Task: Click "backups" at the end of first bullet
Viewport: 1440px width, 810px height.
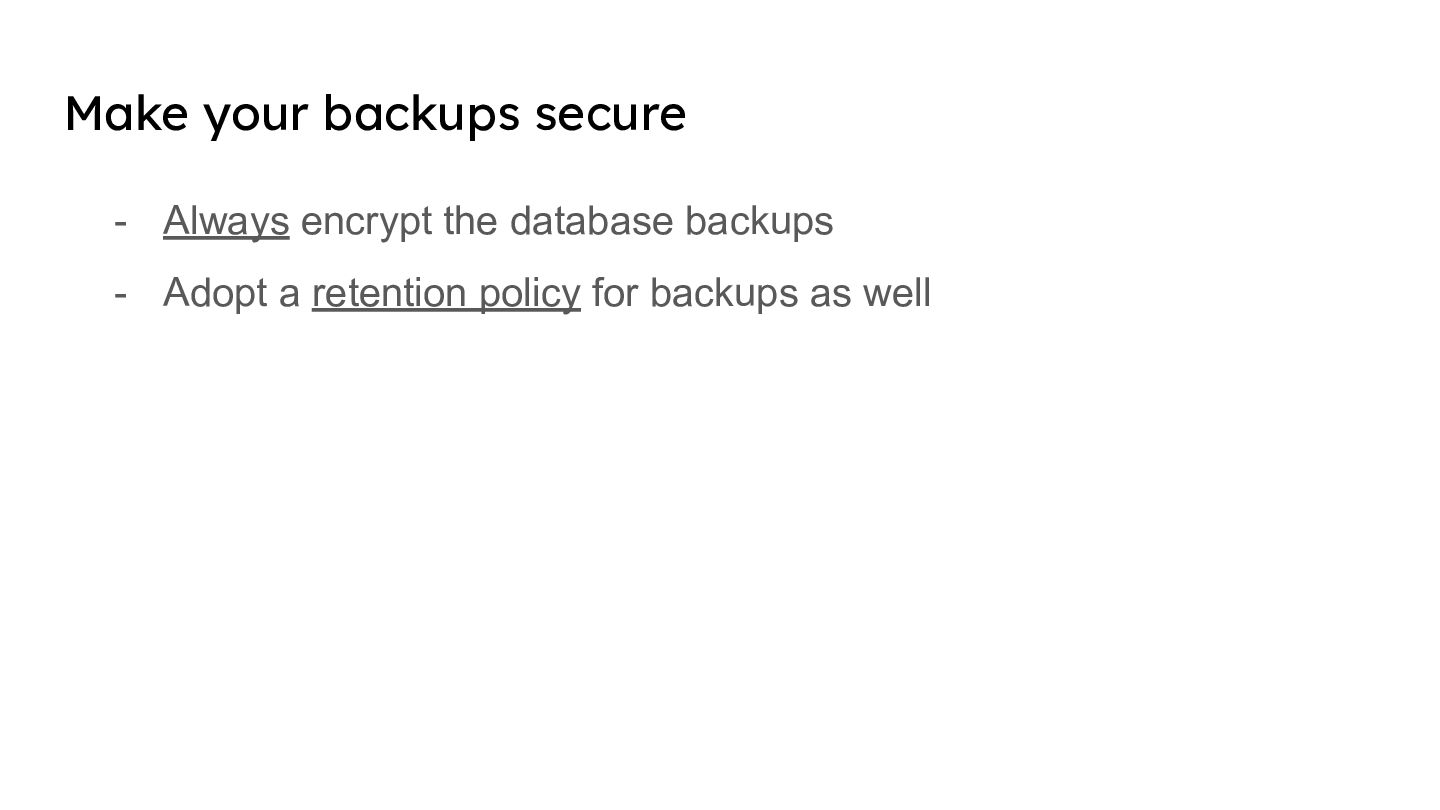Action: coord(759,221)
